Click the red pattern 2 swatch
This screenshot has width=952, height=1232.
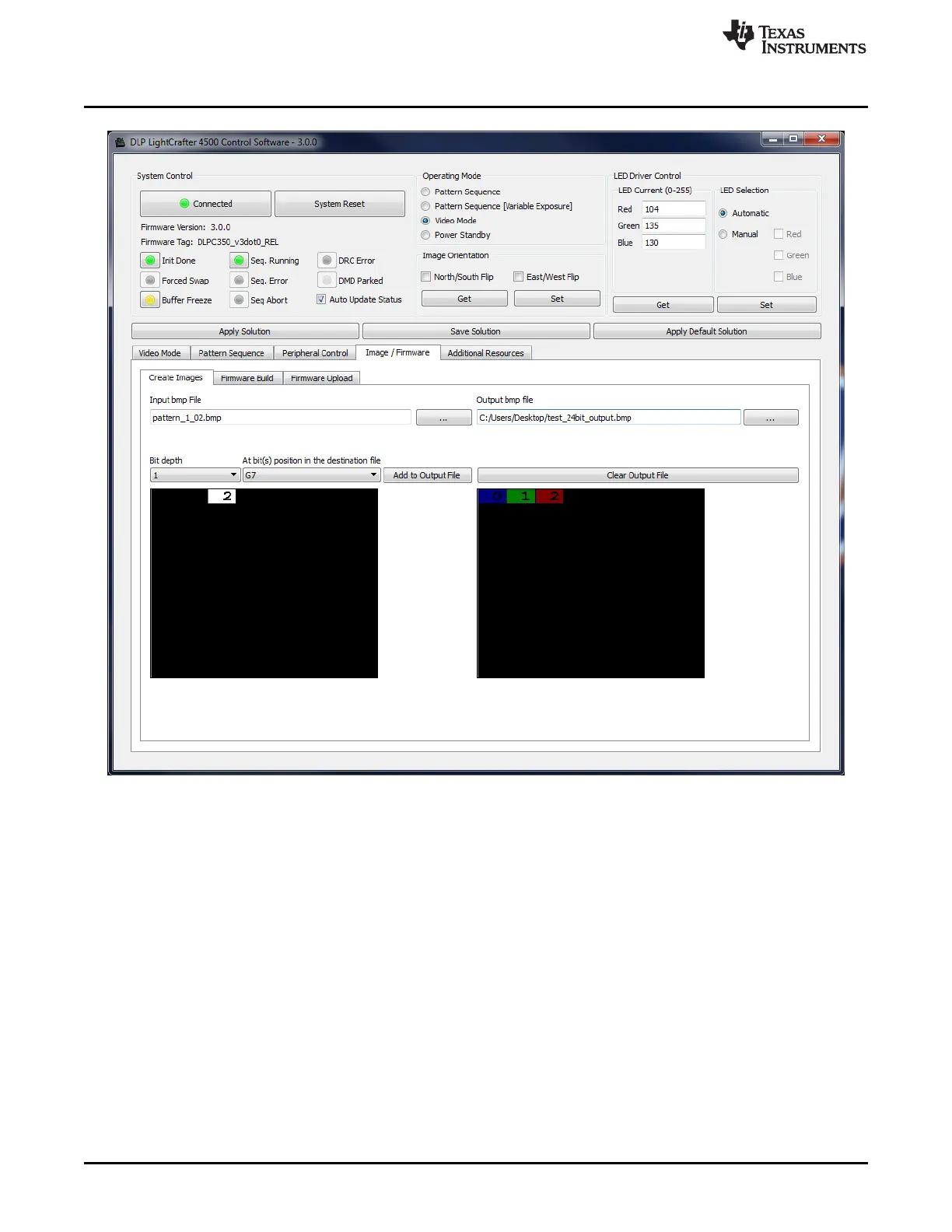click(549, 496)
